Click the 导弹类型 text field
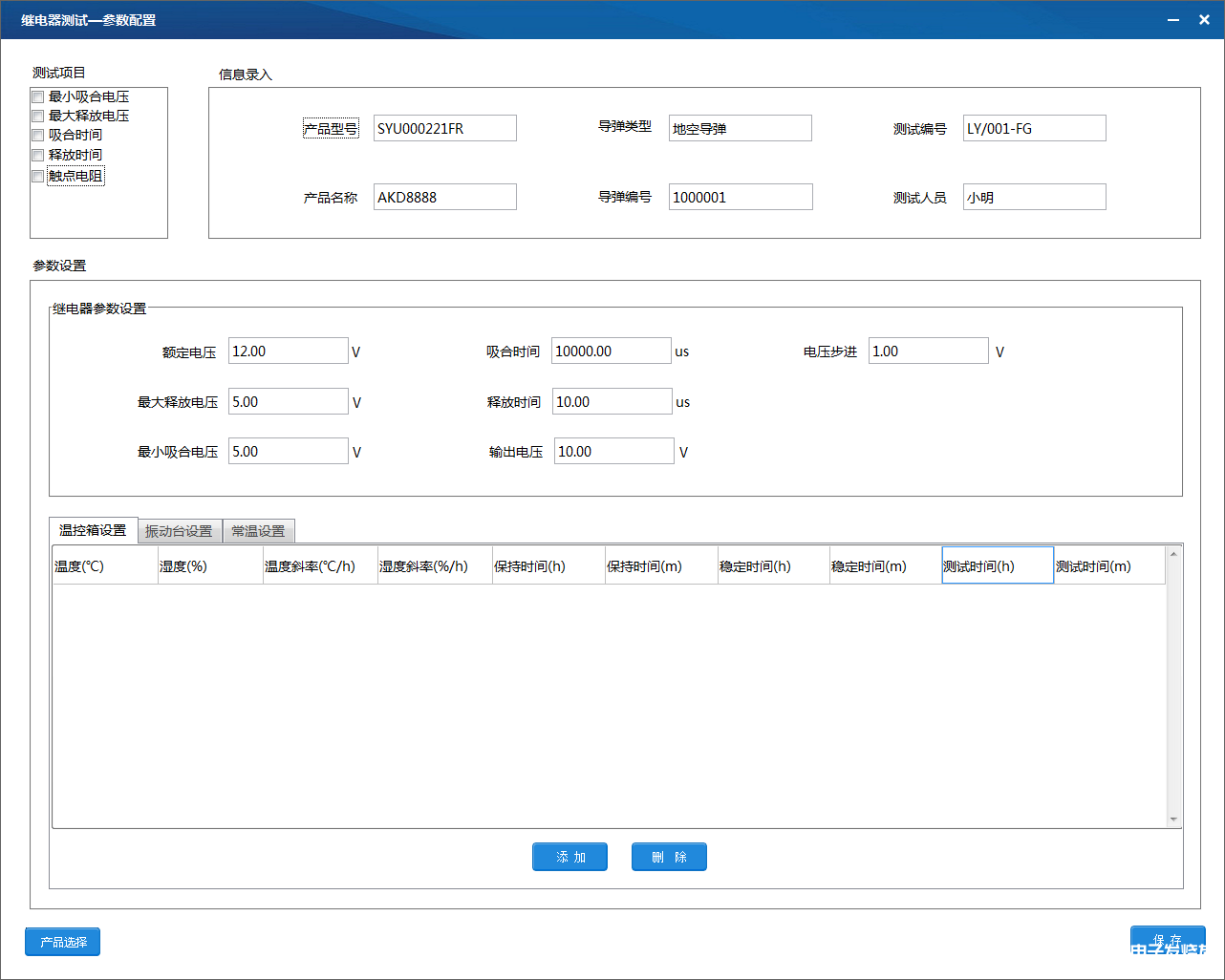Image resolution: width=1225 pixels, height=980 pixels. coord(740,128)
